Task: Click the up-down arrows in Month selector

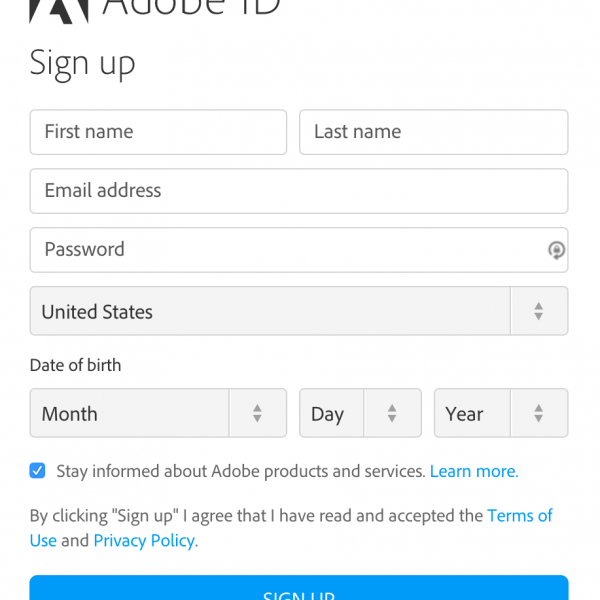Action: click(x=257, y=413)
